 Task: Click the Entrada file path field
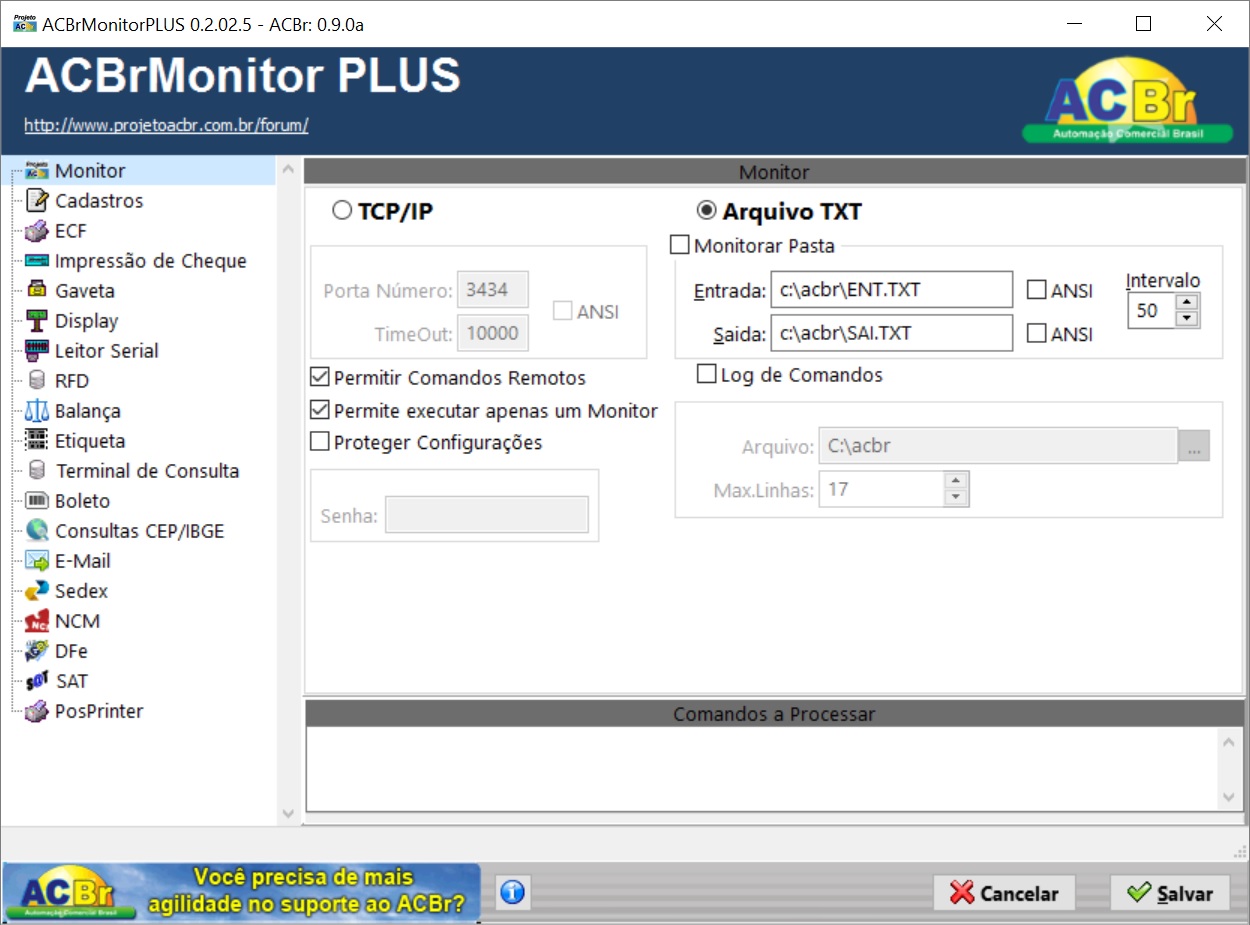[892, 291]
